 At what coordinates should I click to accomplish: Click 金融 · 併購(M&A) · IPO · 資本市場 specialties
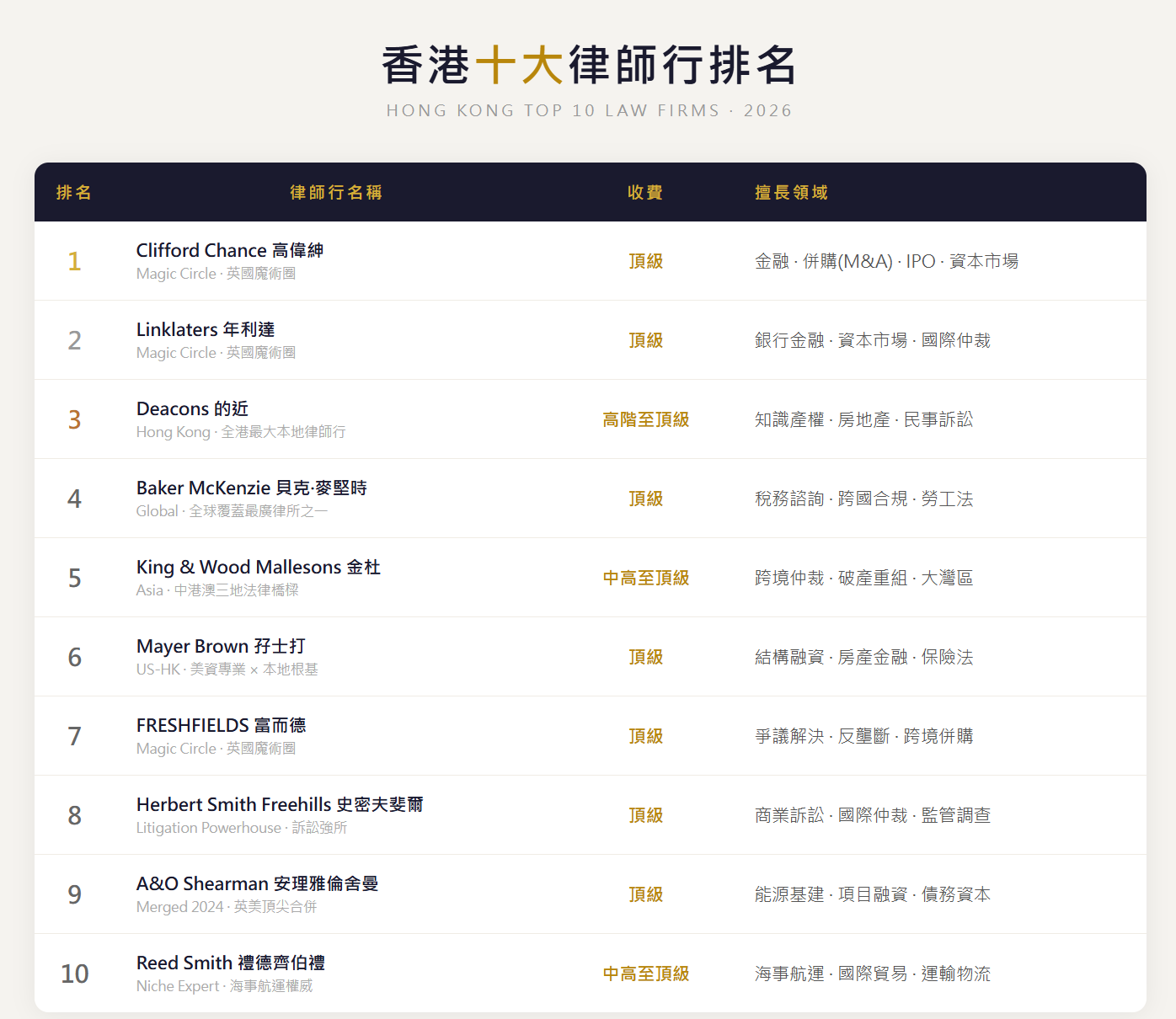(x=886, y=261)
